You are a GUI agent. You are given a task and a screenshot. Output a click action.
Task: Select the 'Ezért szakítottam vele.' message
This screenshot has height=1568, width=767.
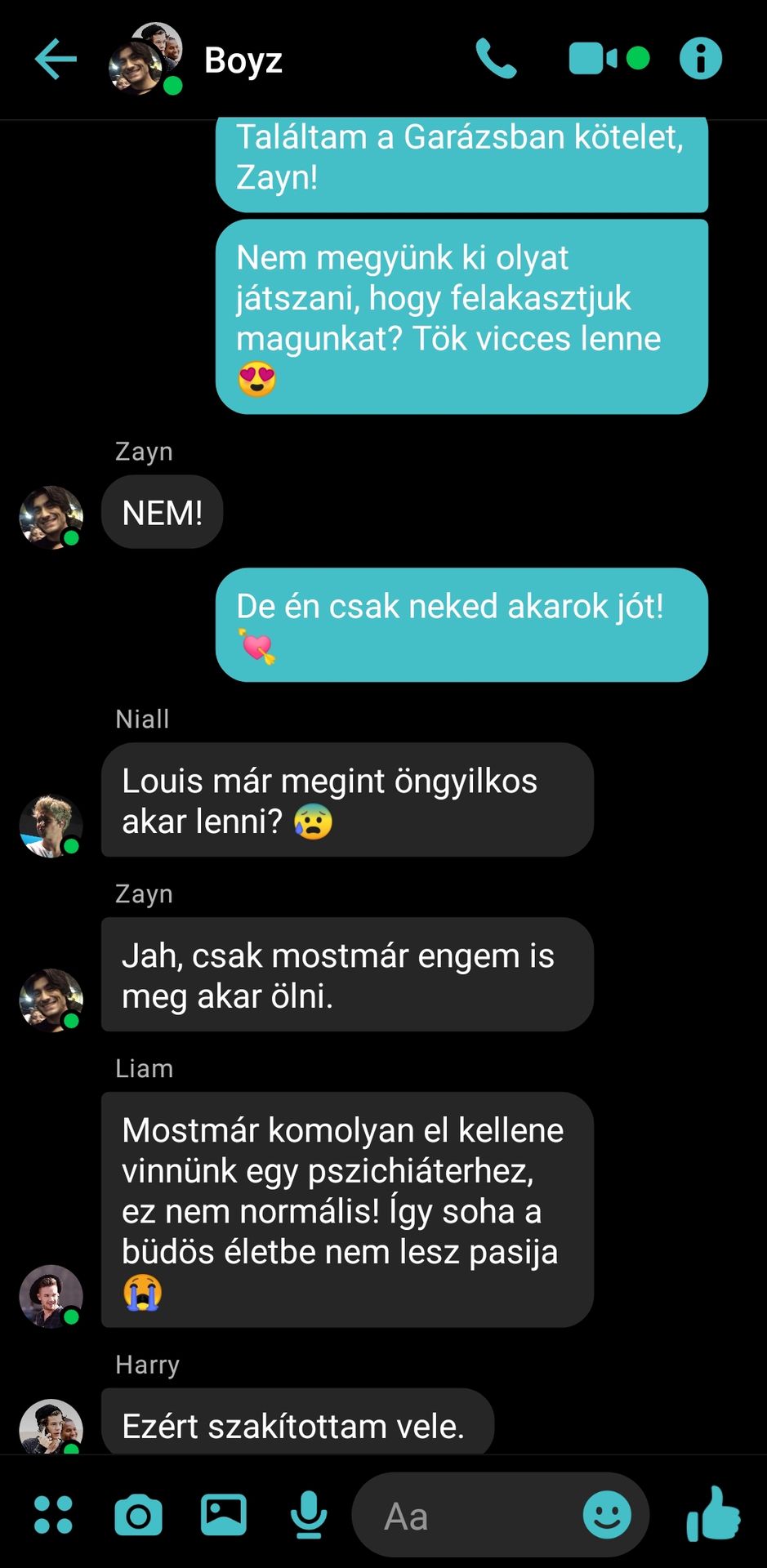pos(297,1423)
